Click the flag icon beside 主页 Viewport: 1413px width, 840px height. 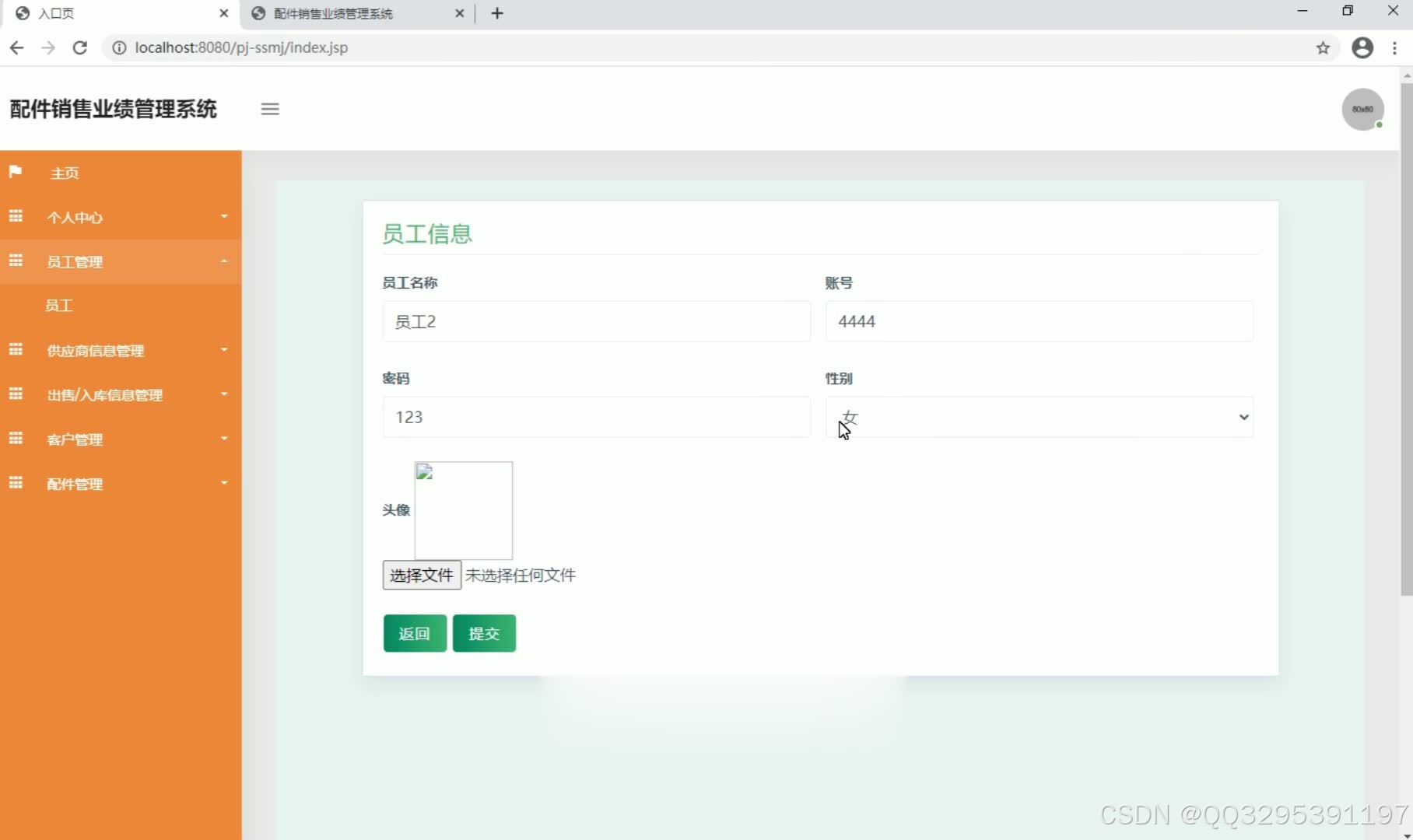pyautogui.click(x=16, y=172)
